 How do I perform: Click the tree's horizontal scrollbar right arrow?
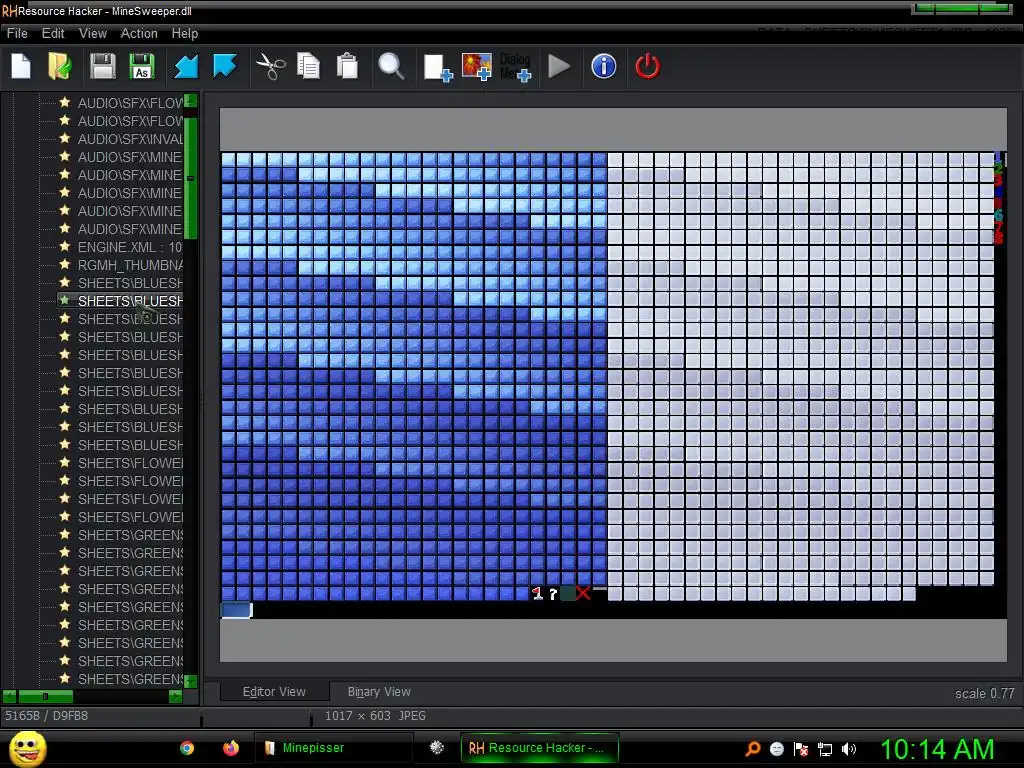pyautogui.click(x=176, y=696)
